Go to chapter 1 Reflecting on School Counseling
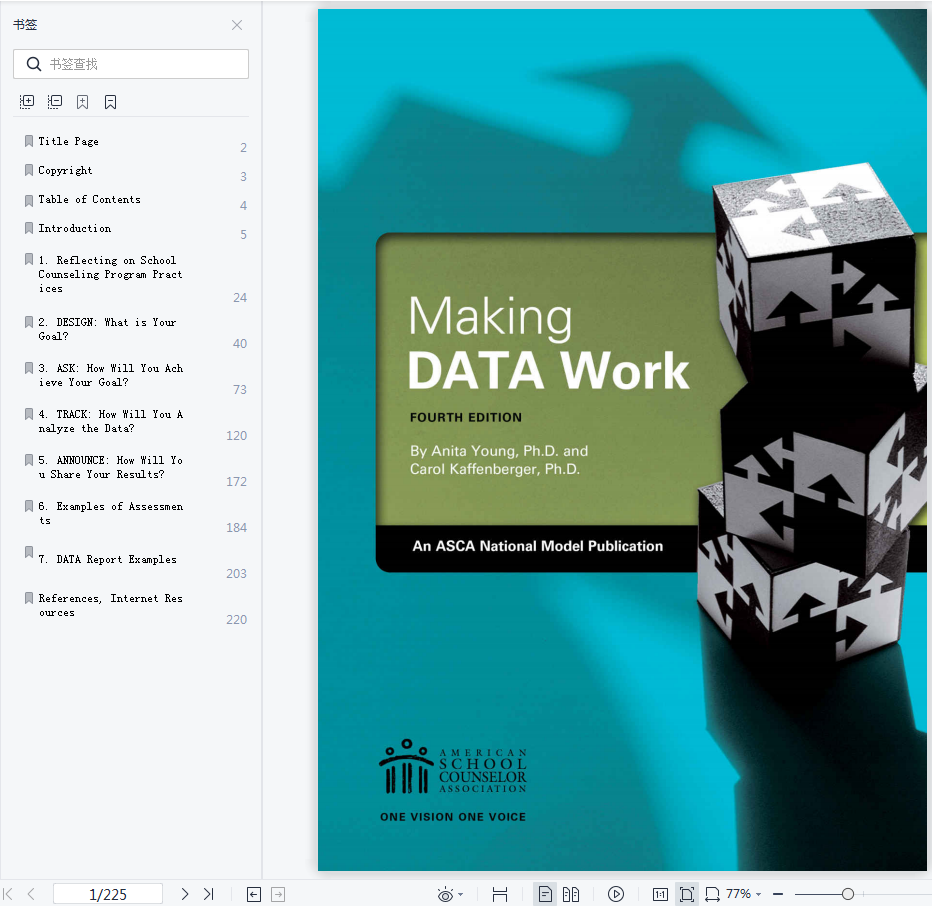The width and height of the screenshot is (932, 906). click(x=110, y=274)
